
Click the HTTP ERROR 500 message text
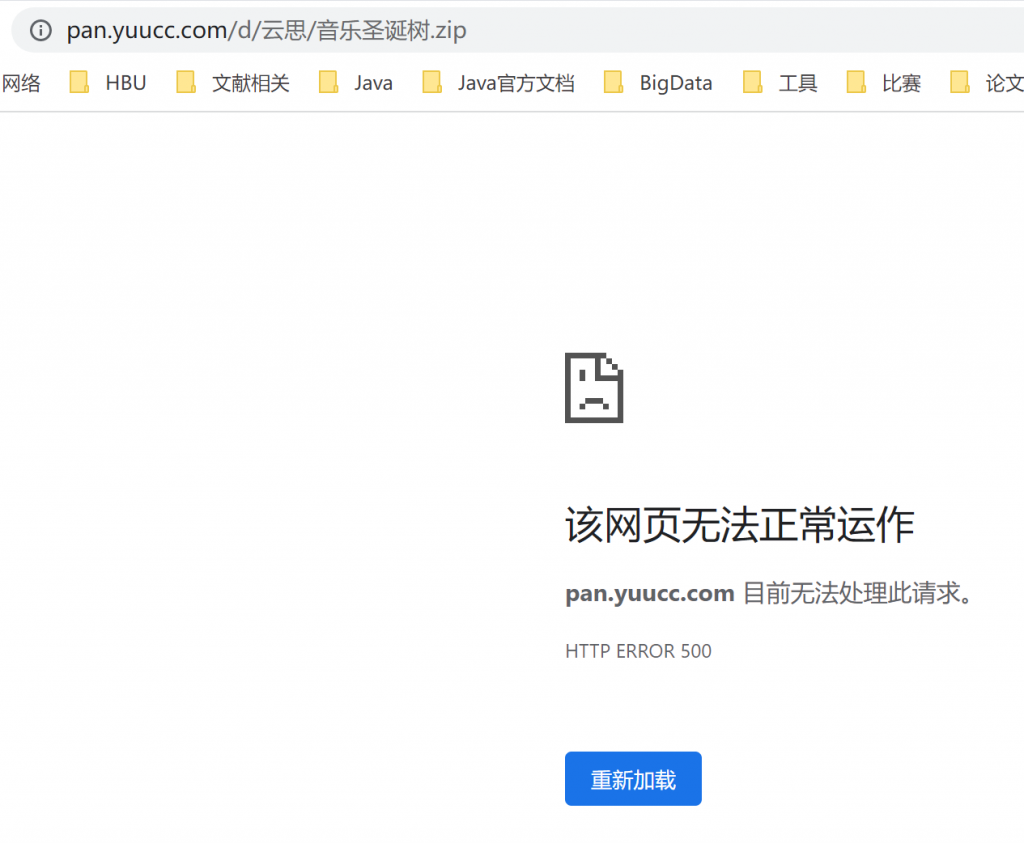tap(638, 651)
